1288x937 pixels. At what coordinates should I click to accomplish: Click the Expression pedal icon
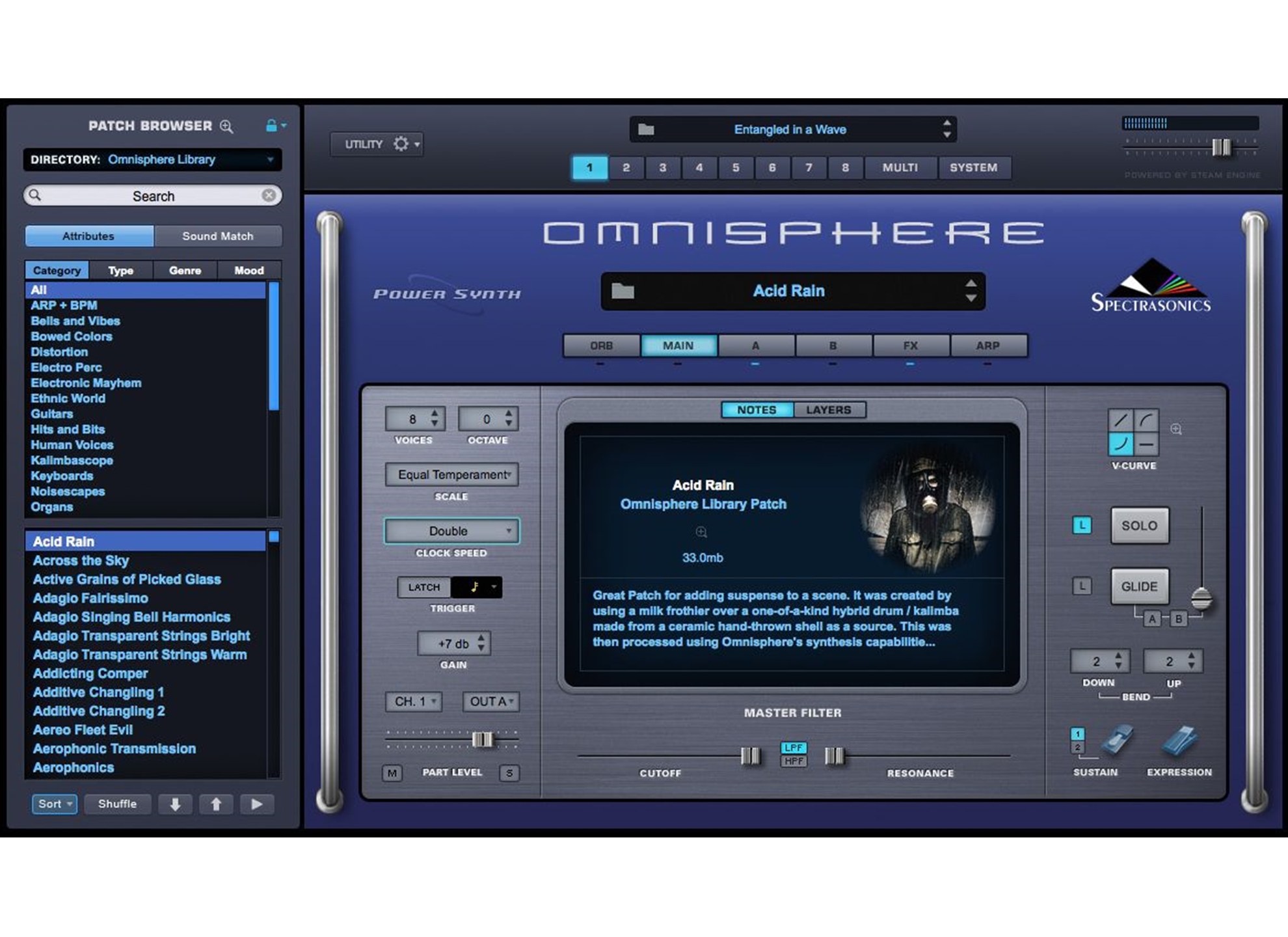click(1179, 740)
